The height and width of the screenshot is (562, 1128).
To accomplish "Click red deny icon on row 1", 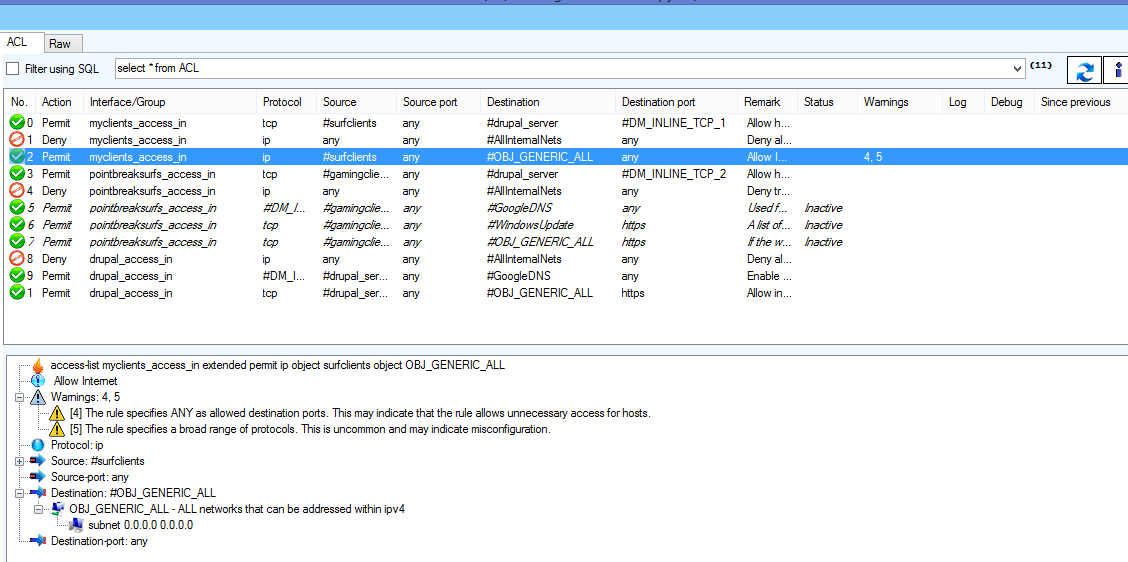I will click(17, 140).
